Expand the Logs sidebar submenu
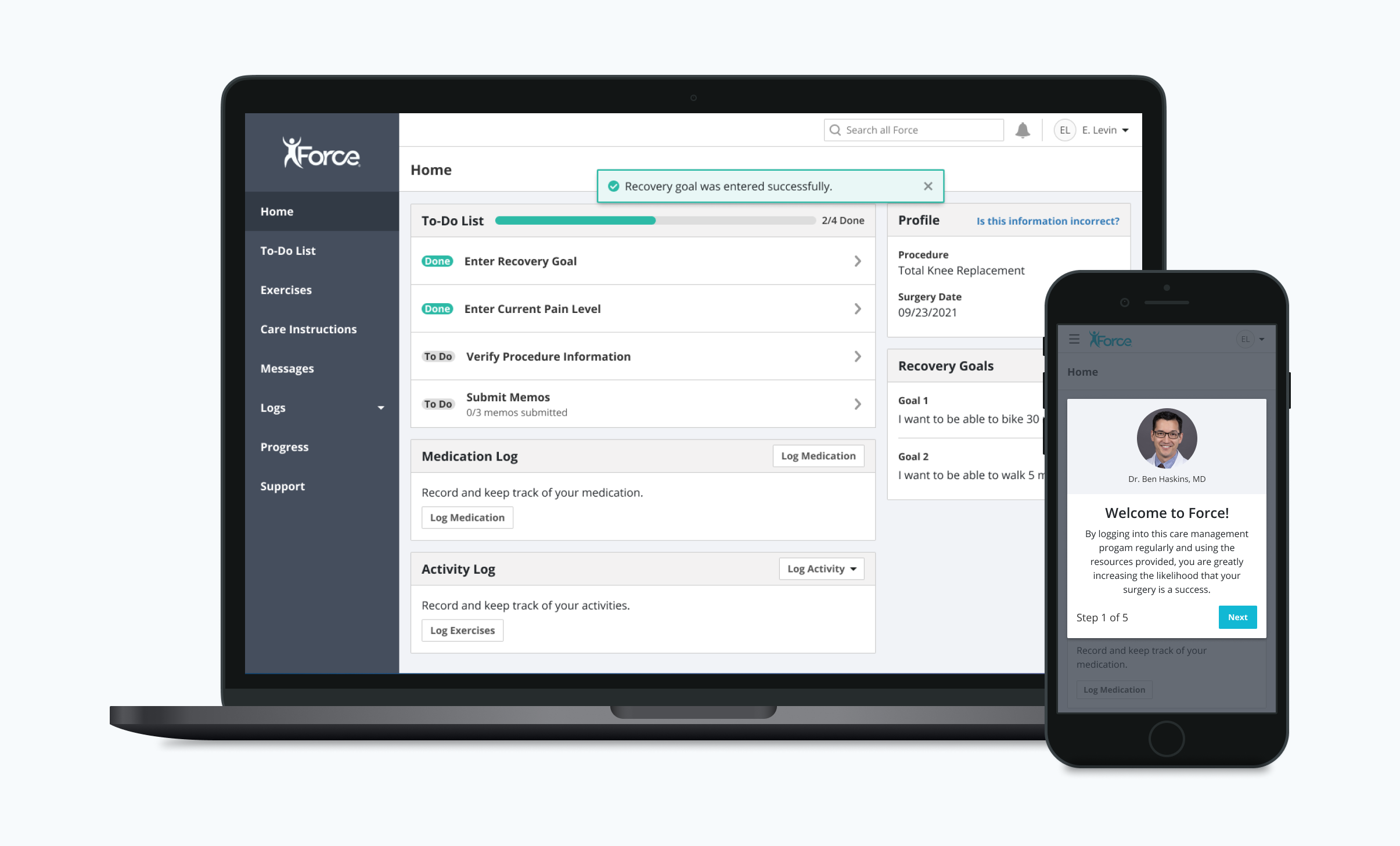Image resolution: width=1400 pixels, height=846 pixels. coord(380,408)
